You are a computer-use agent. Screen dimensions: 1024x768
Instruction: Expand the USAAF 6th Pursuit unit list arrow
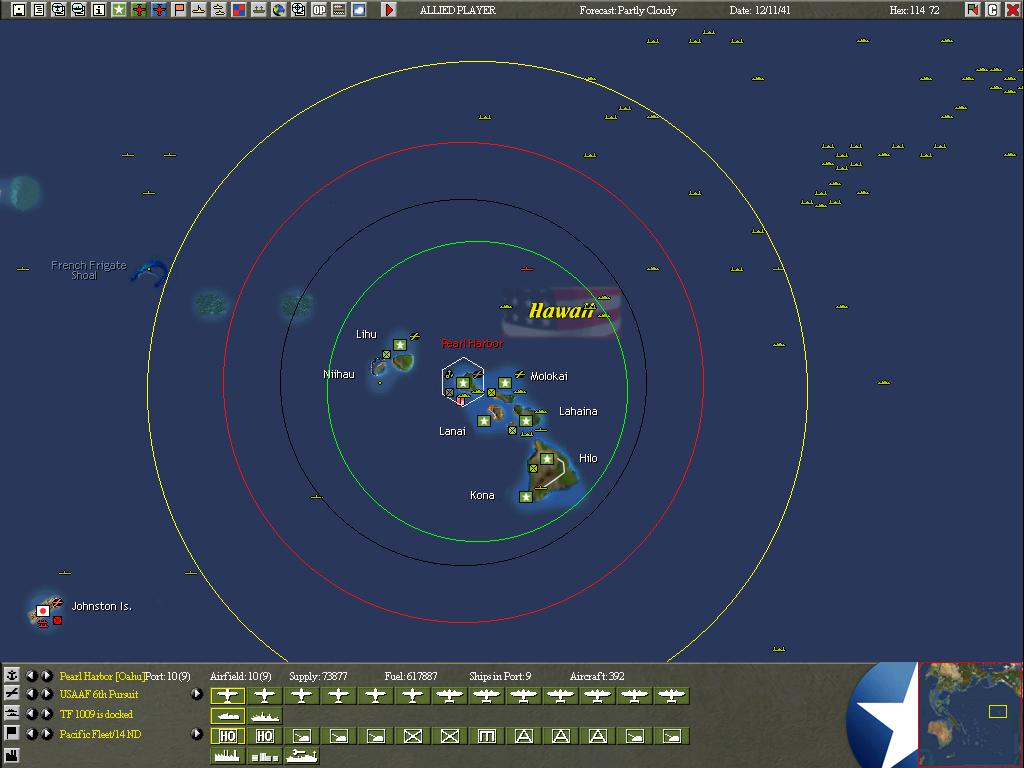click(x=197, y=694)
